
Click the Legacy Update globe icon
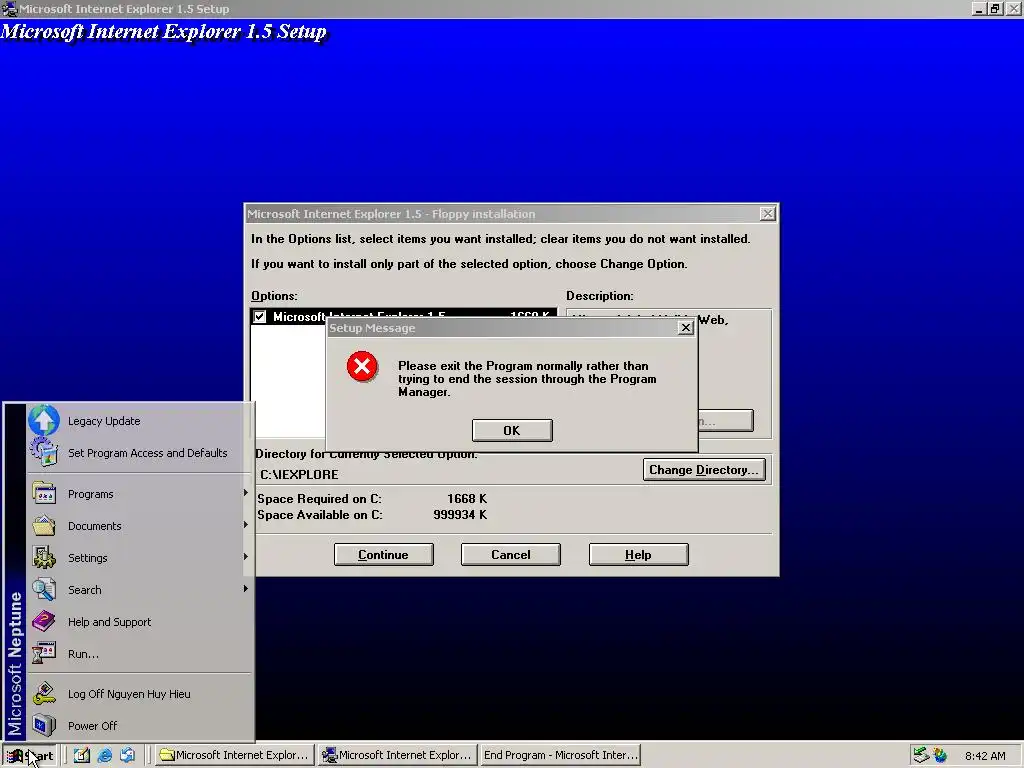pos(44,420)
